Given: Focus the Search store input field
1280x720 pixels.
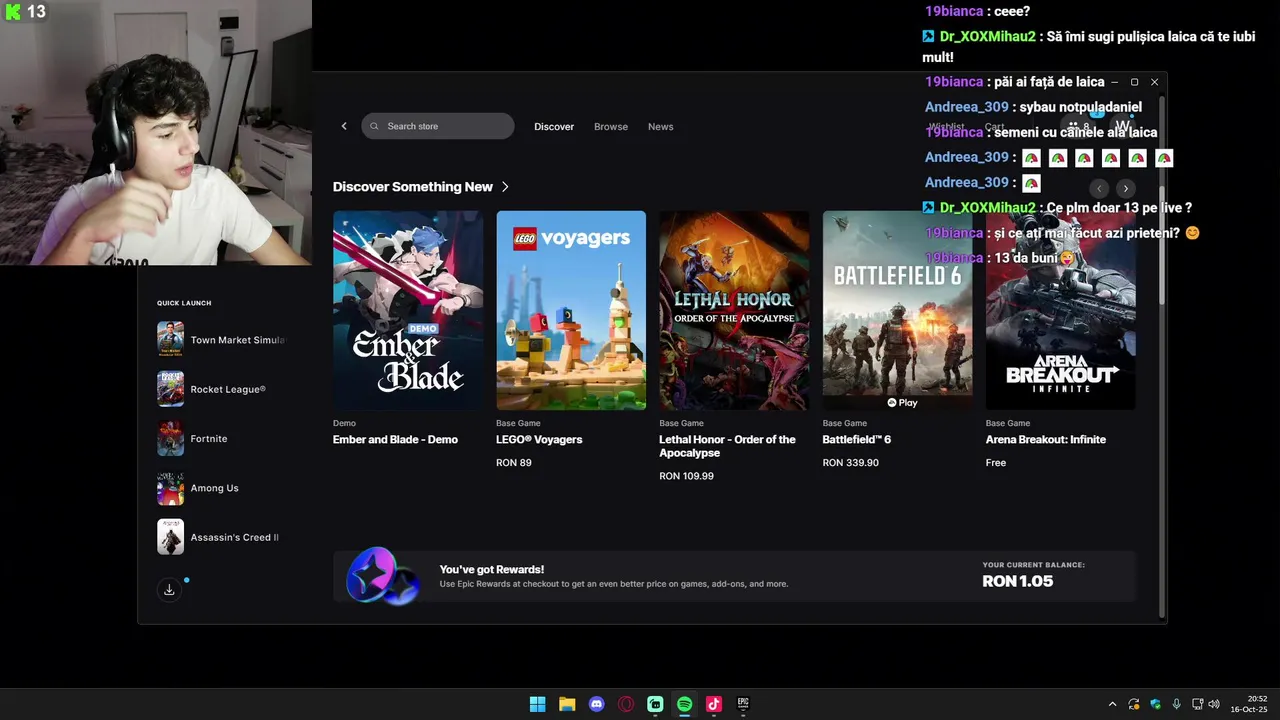Looking at the screenshot, I should click(x=438, y=126).
